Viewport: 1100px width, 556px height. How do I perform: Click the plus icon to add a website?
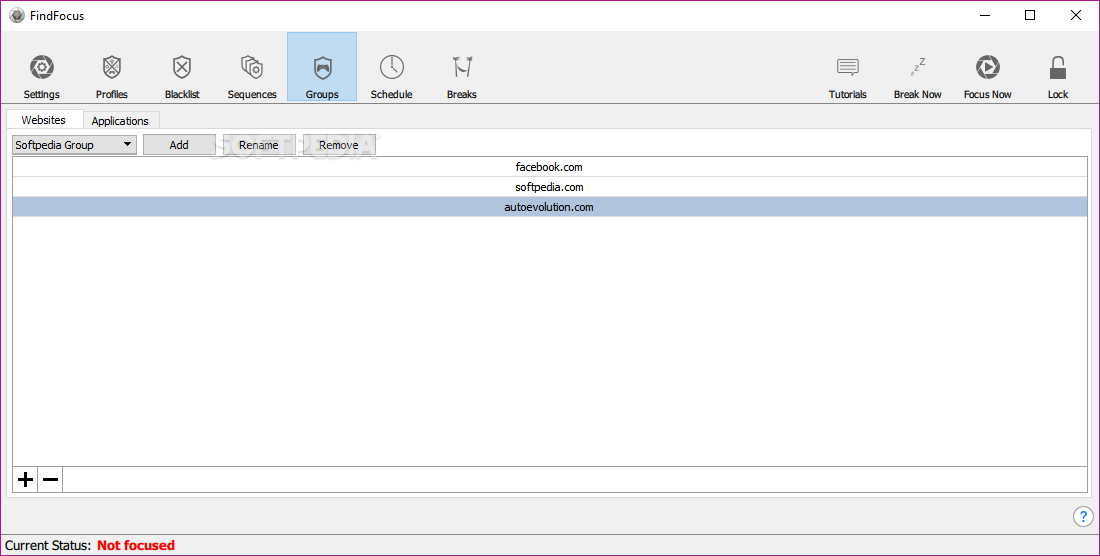coord(25,480)
